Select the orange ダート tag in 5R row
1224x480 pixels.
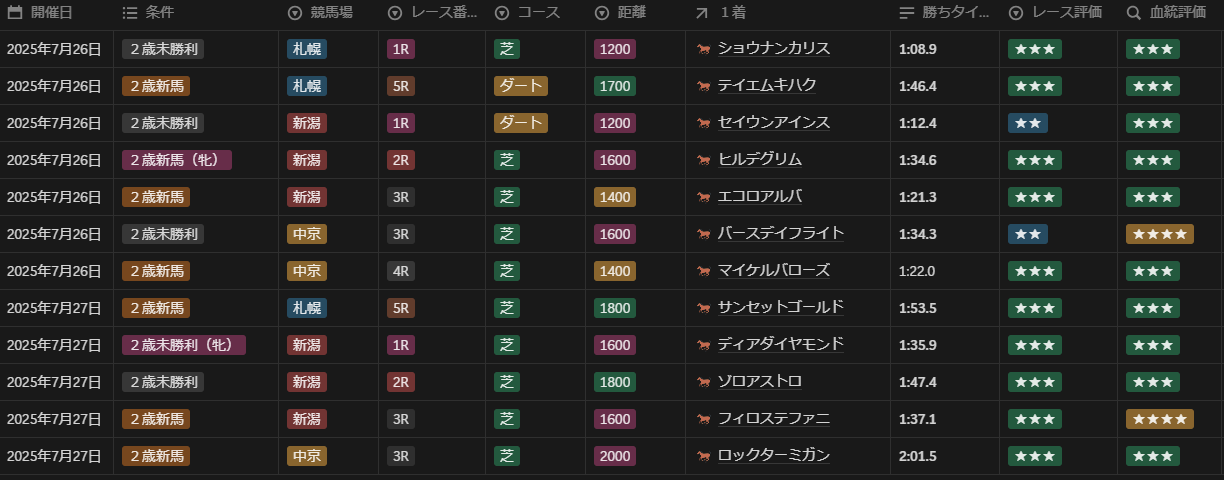point(520,86)
